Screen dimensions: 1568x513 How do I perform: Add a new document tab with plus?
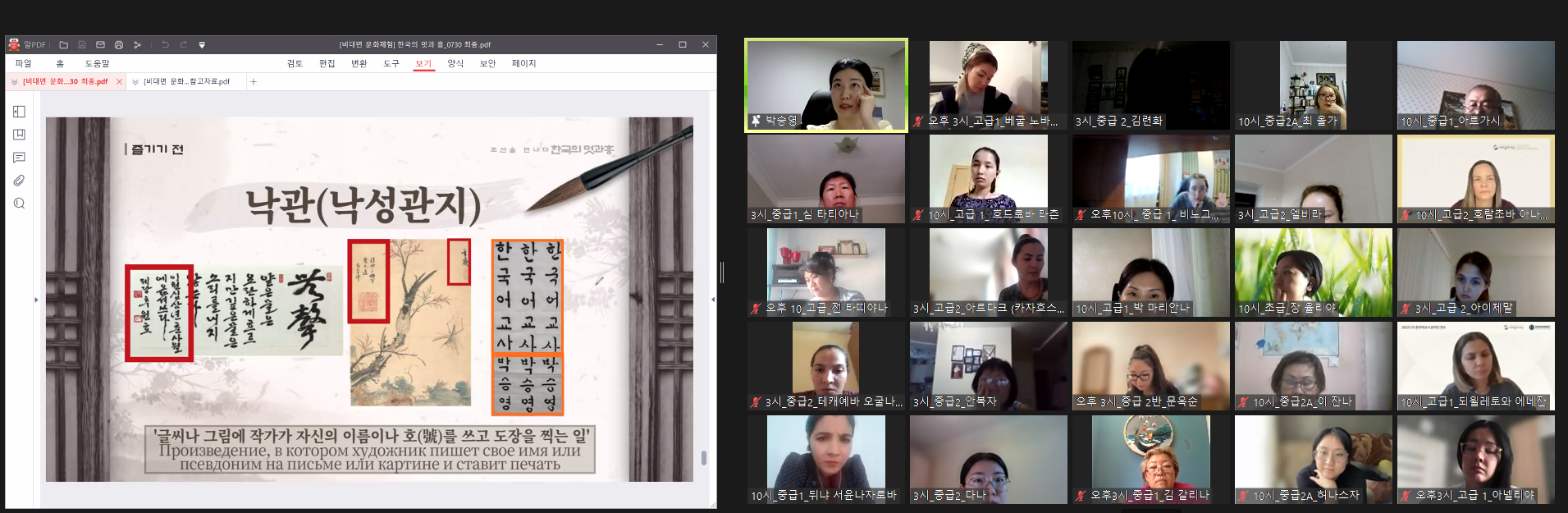tap(254, 81)
